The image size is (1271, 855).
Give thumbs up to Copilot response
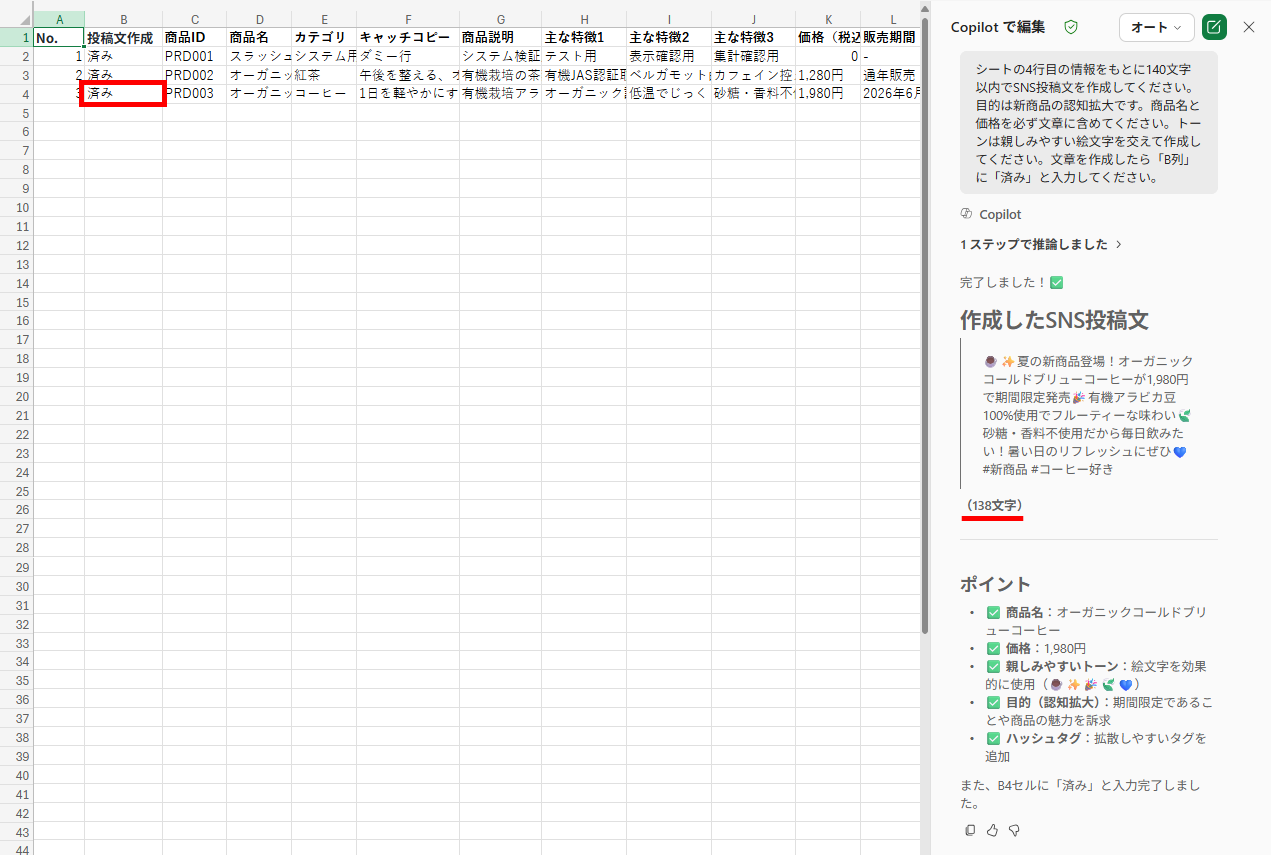(x=992, y=830)
